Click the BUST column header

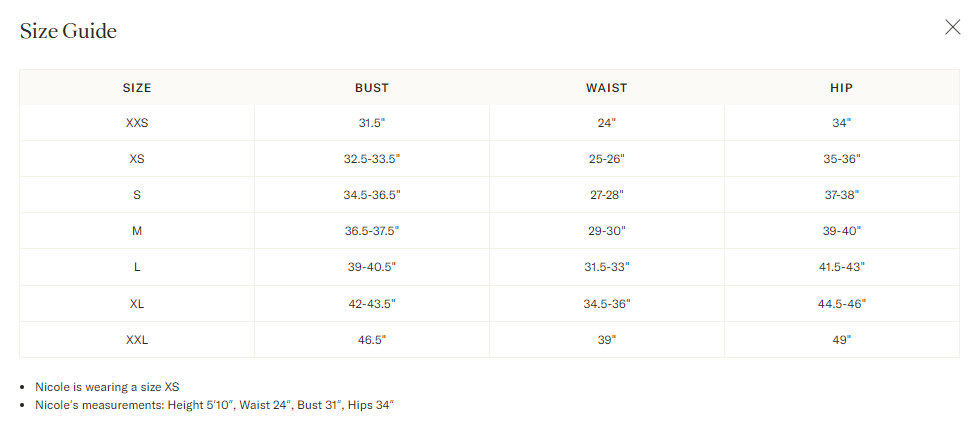[x=372, y=88]
